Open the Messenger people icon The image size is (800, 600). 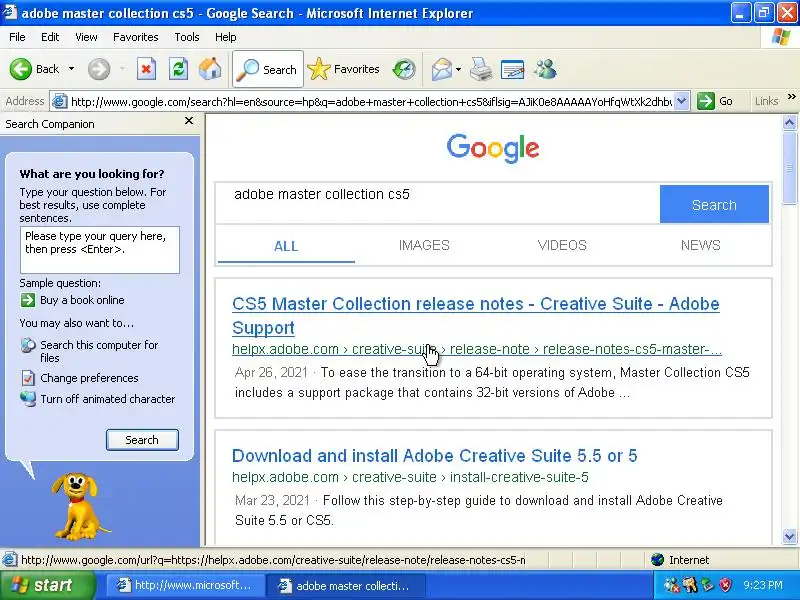click(545, 69)
